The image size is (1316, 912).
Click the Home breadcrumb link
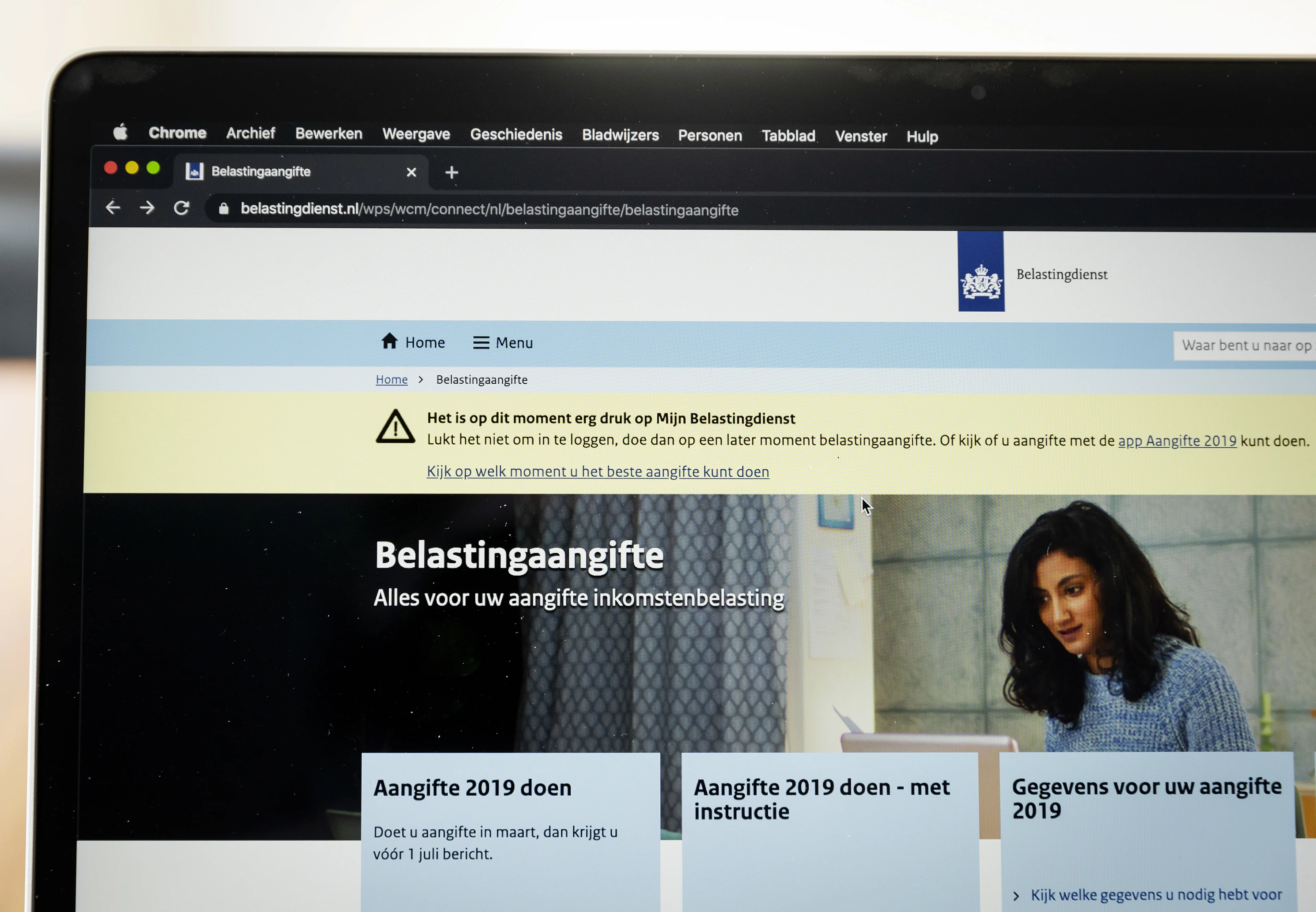391,379
